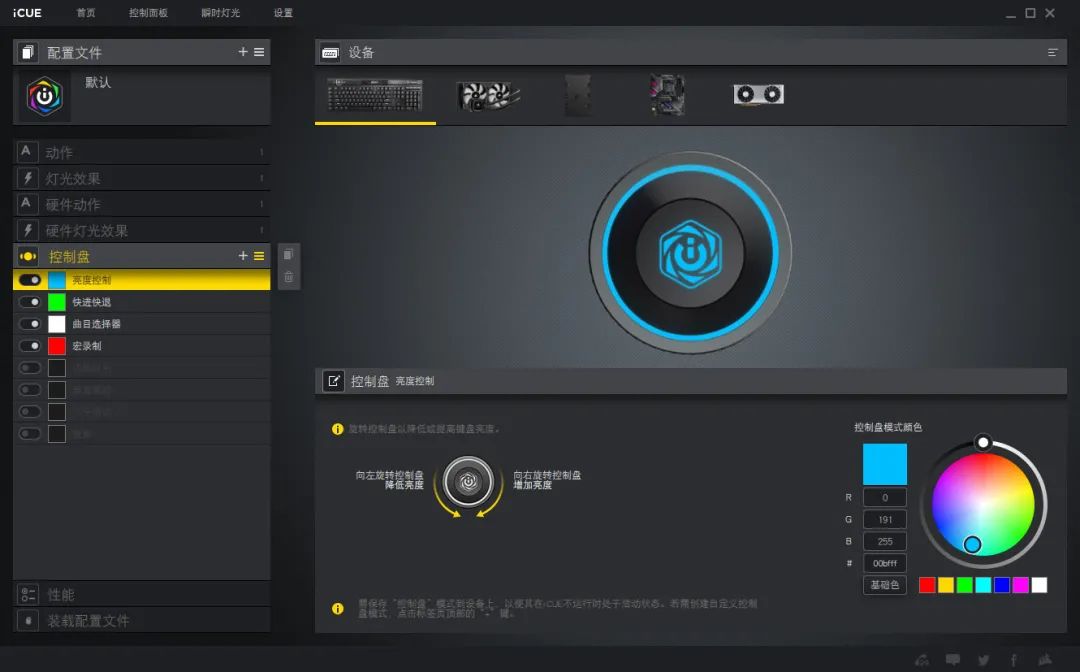Screen dimensions: 1080x672
Task: Click the white swatch of 曲目选择器
Action: pyautogui.click(x=56, y=324)
